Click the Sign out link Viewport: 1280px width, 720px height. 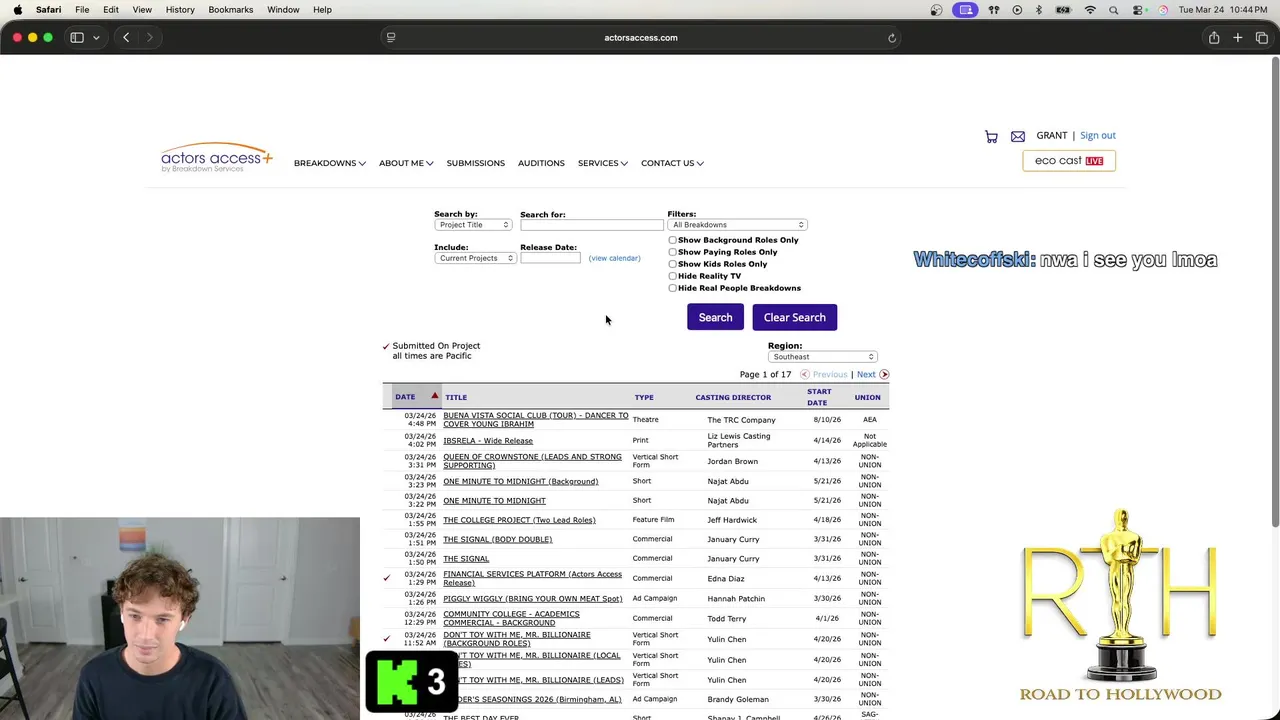(1098, 136)
